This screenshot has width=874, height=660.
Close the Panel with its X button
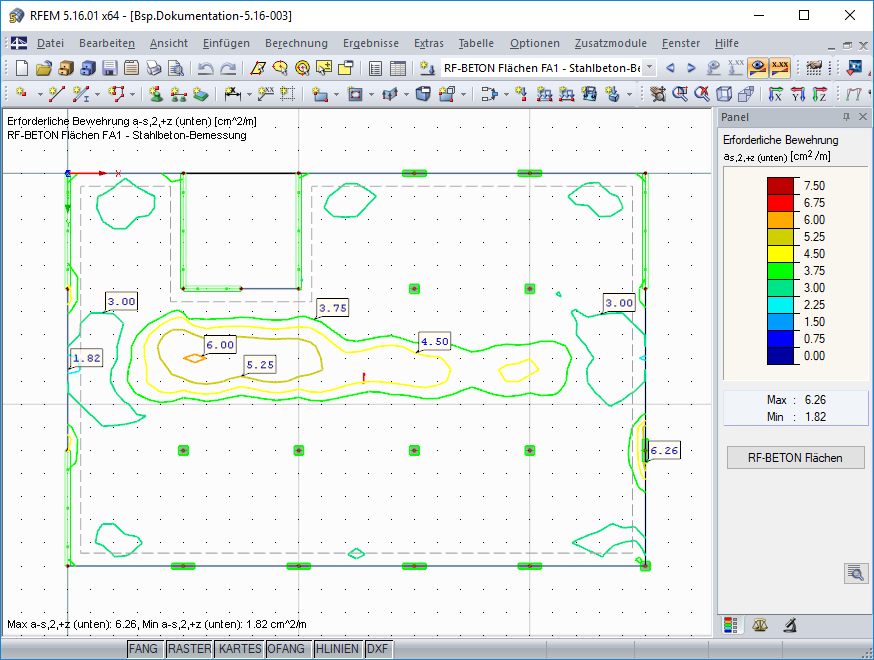click(x=863, y=117)
